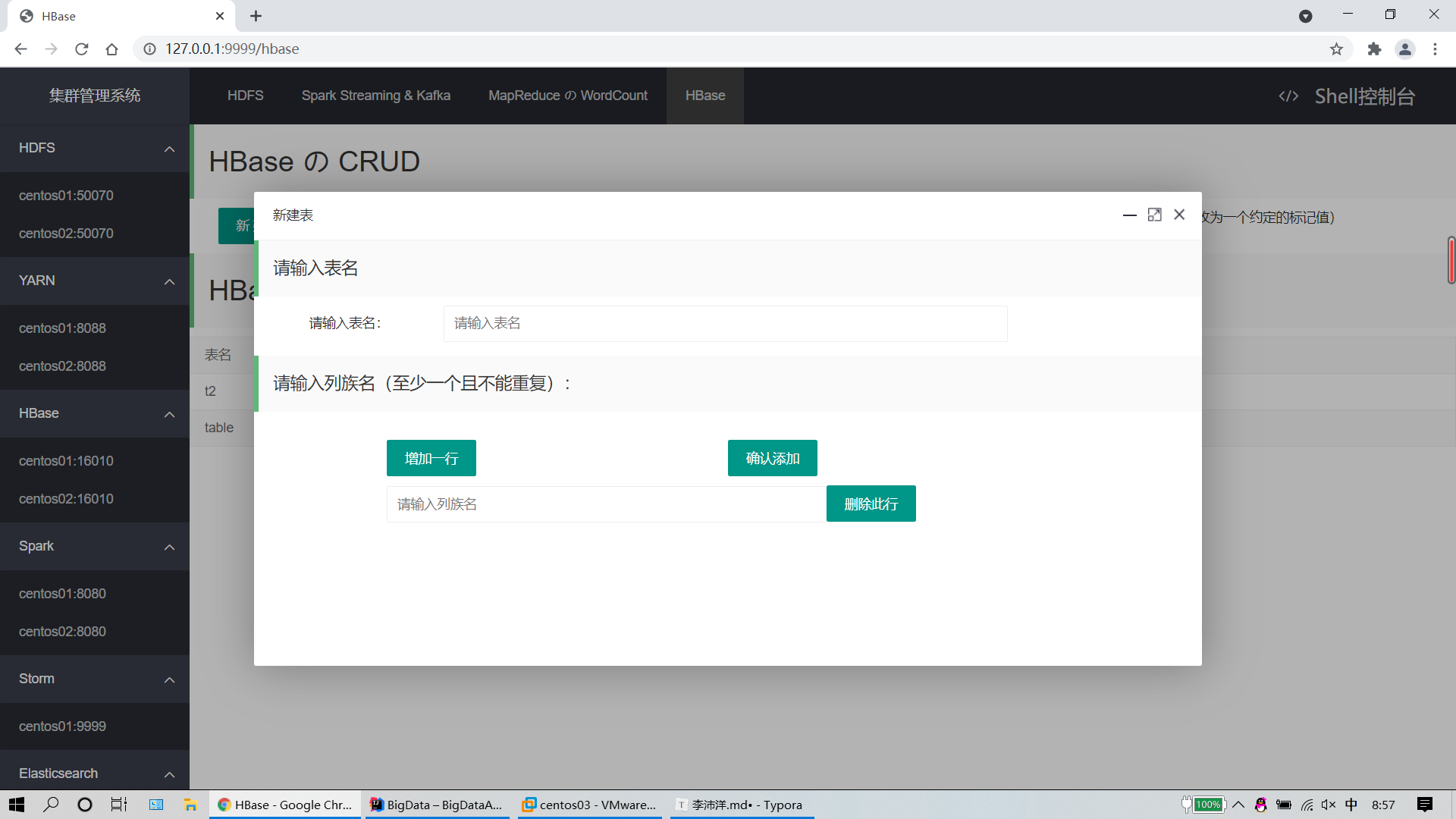Open Windows taskbar search
The height and width of the screenshot is (819, 1456).
click(51, 805)
